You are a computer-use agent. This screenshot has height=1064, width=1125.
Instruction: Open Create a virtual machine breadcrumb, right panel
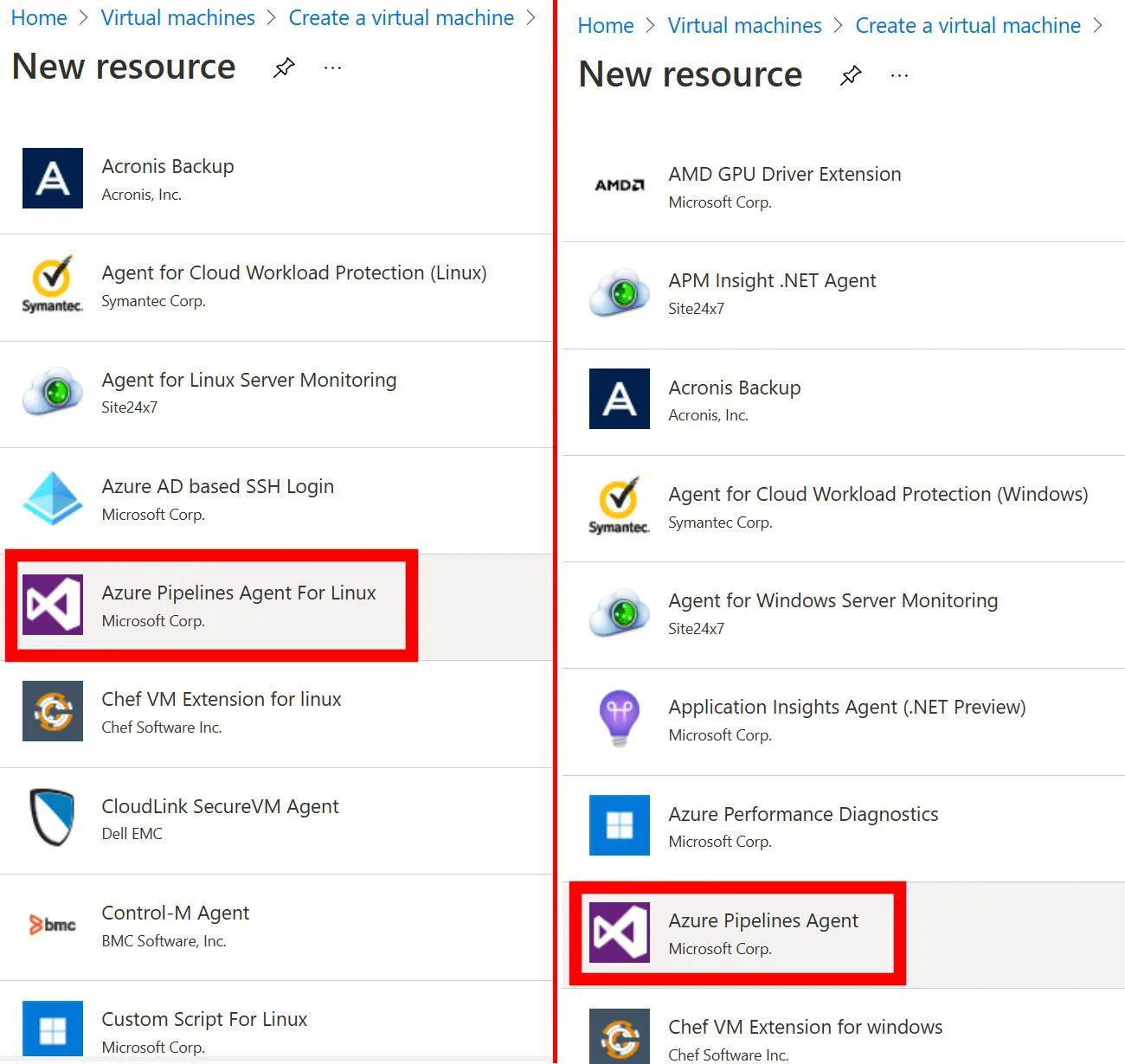(968, 25)
